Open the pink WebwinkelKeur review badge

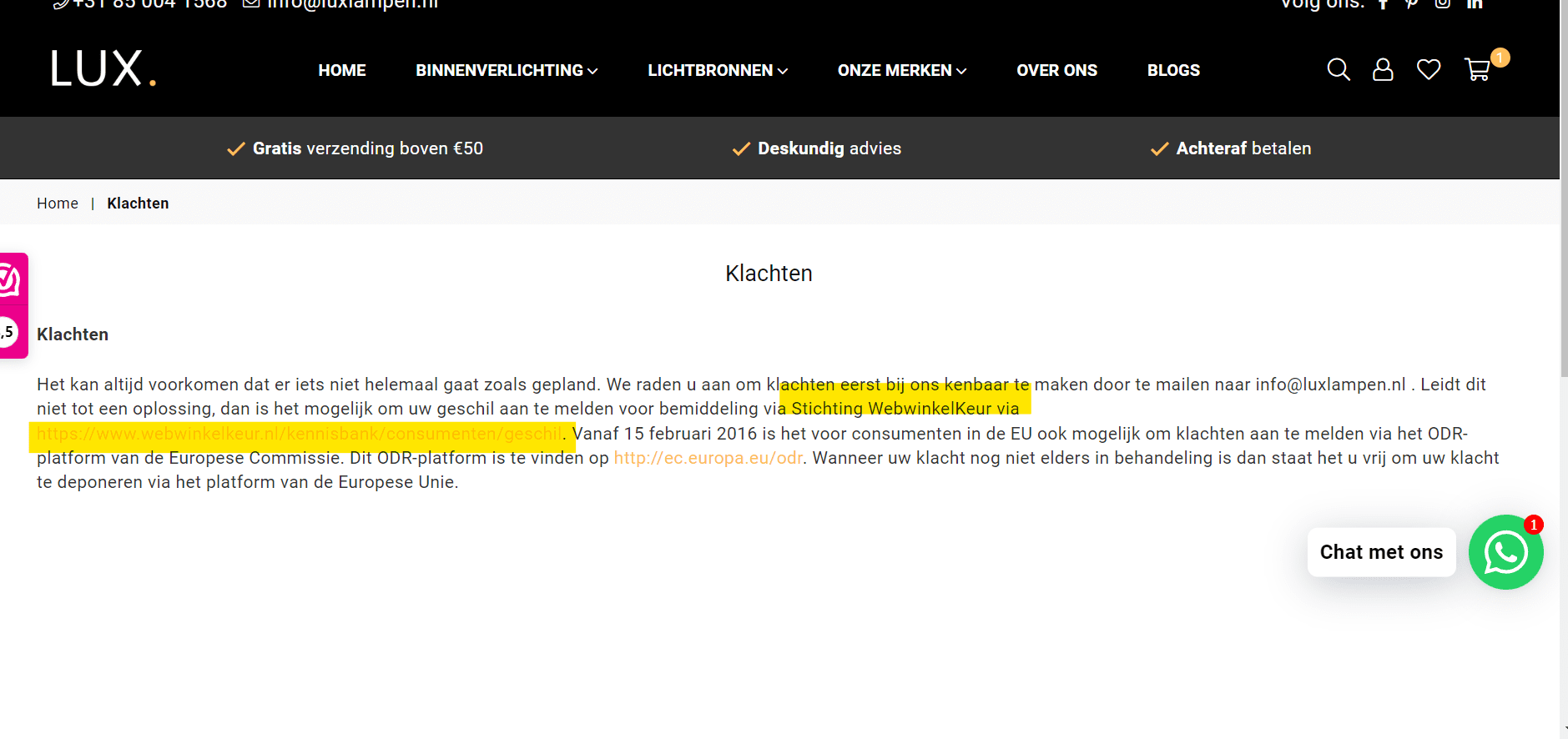coord(13,305)
